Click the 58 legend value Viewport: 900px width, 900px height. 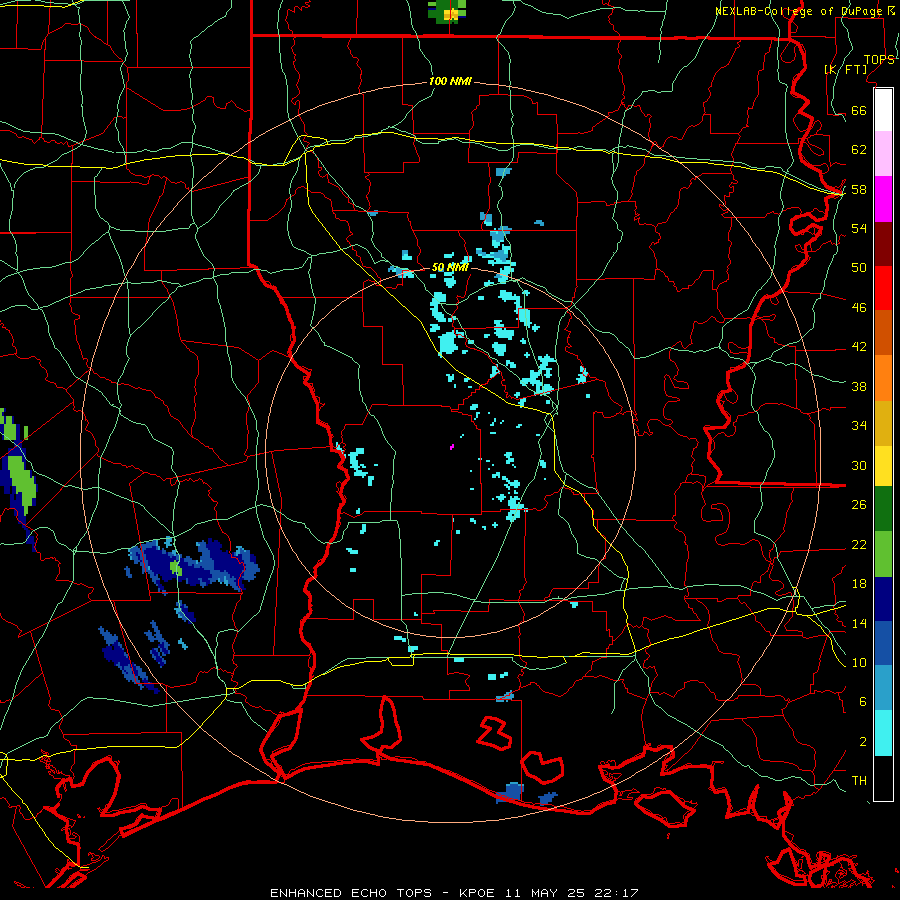pyautogui.click(x=859, y=189)
